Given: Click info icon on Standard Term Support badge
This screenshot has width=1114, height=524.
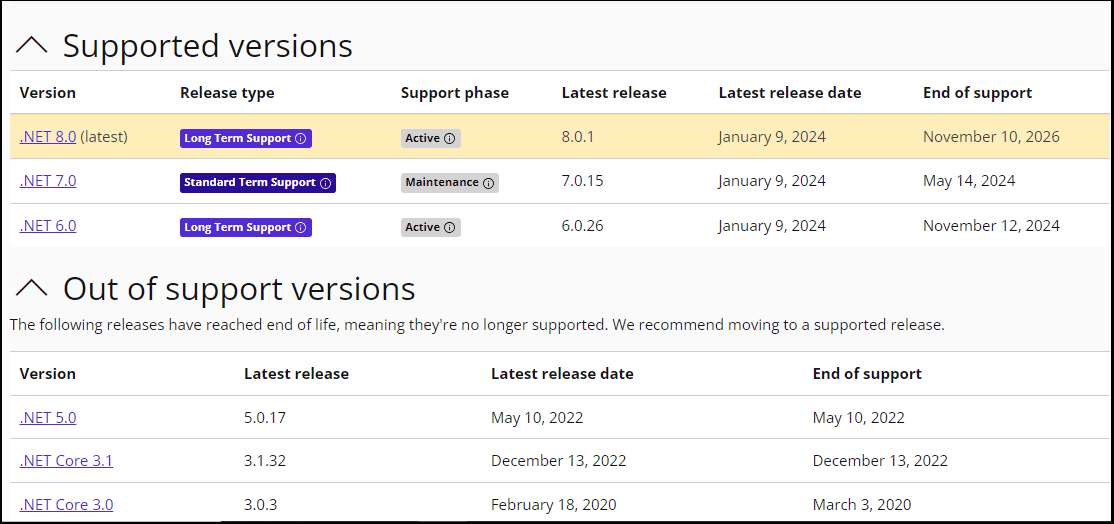Looking at the screenshot, I should point(325,183).
